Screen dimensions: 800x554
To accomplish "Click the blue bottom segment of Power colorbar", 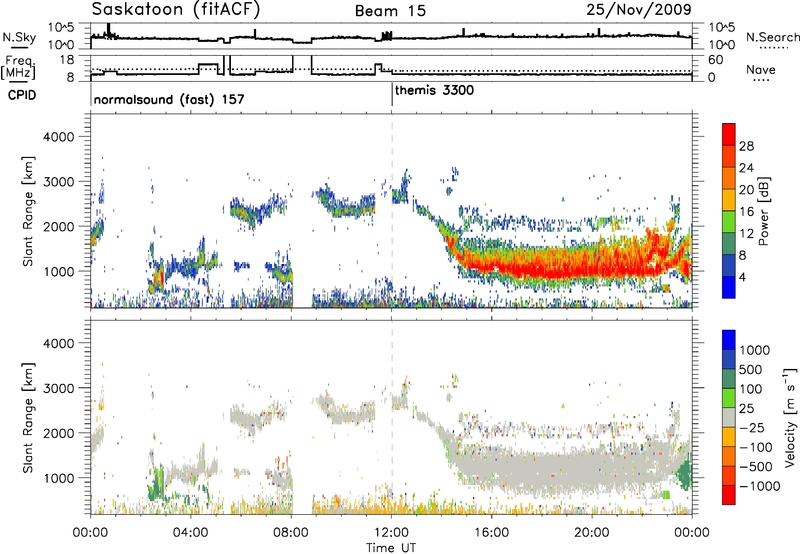I will pyautogui.click(x=729, y=287).
